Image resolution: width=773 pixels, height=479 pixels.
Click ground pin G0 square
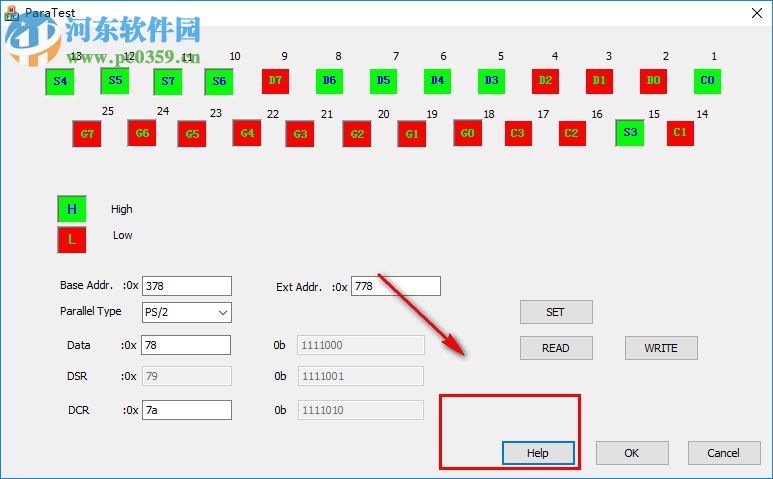[x=468, y=133]
